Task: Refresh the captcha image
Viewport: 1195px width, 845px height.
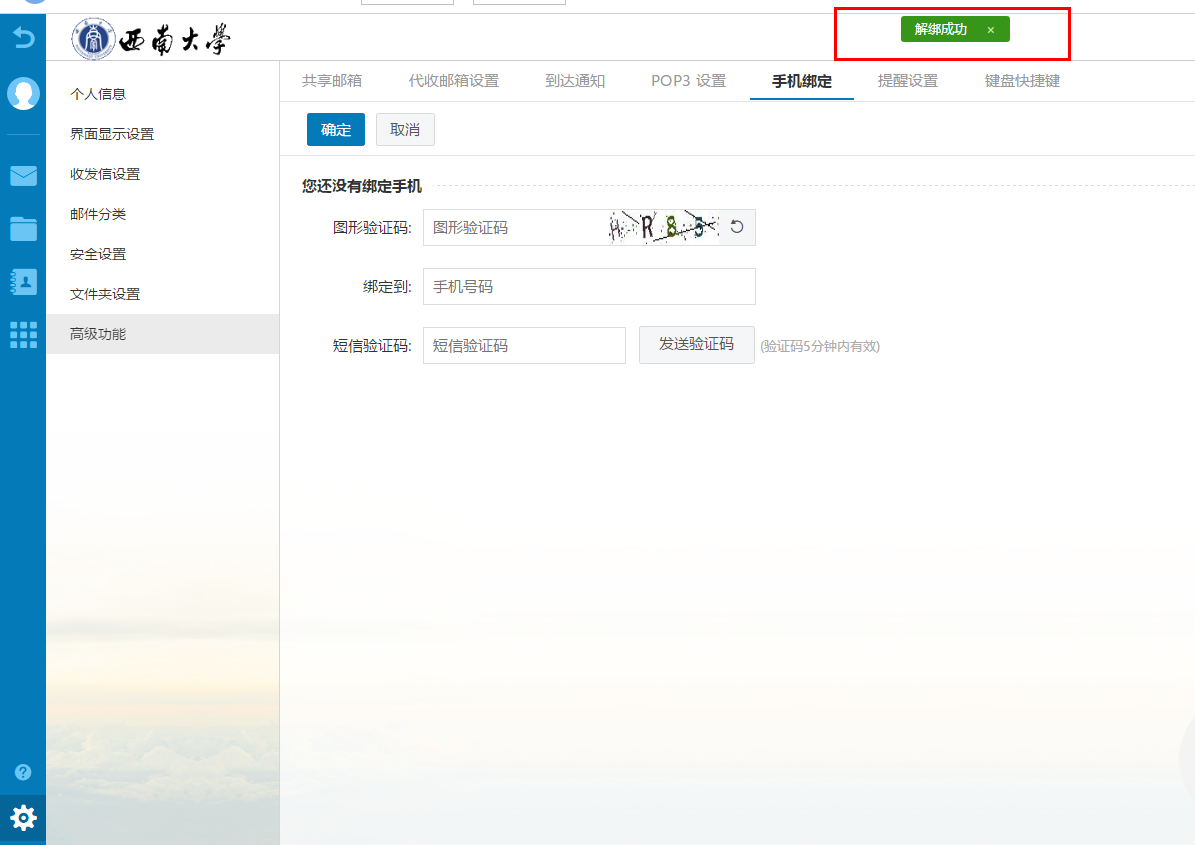Action: 736,227
